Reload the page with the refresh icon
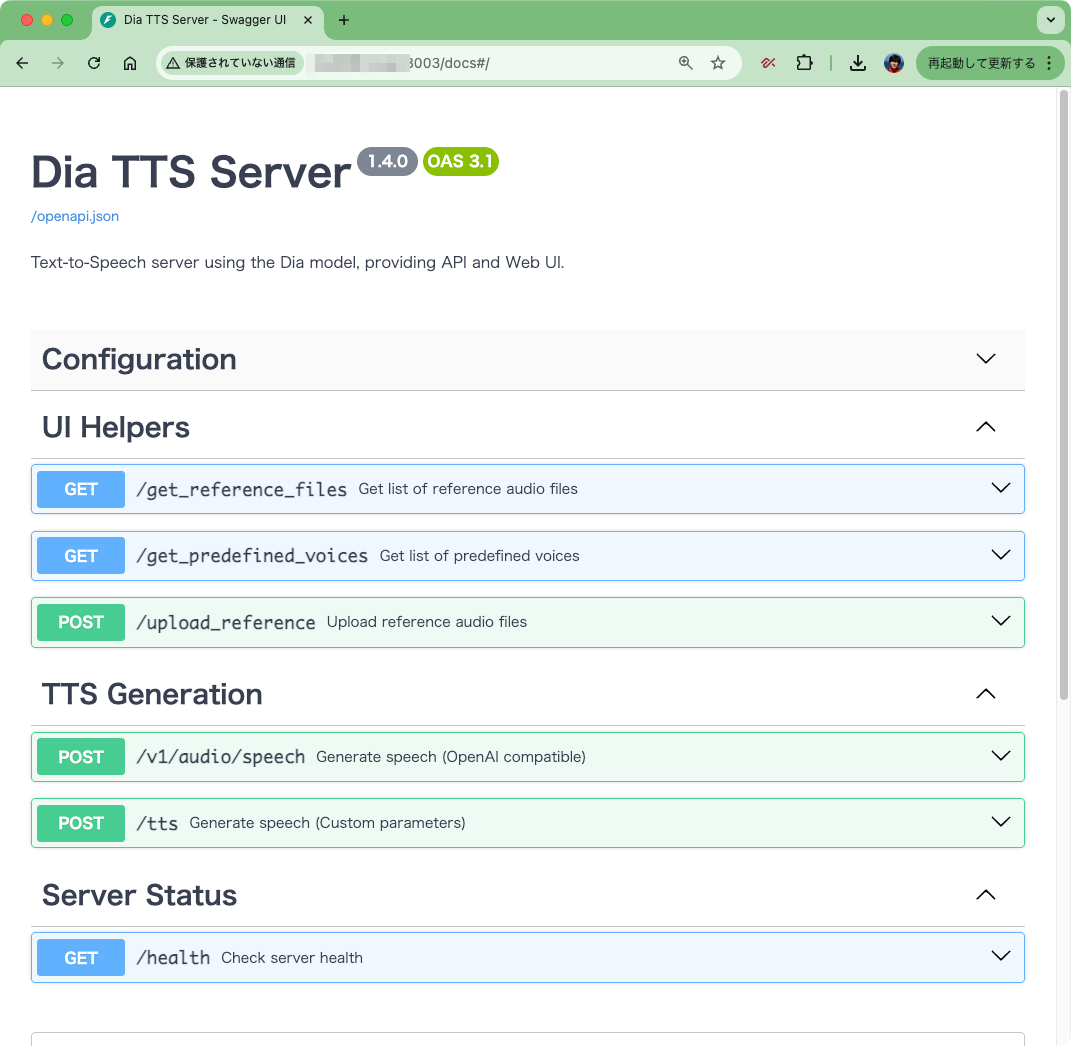 pyautogui.click(x=94, y=64)
